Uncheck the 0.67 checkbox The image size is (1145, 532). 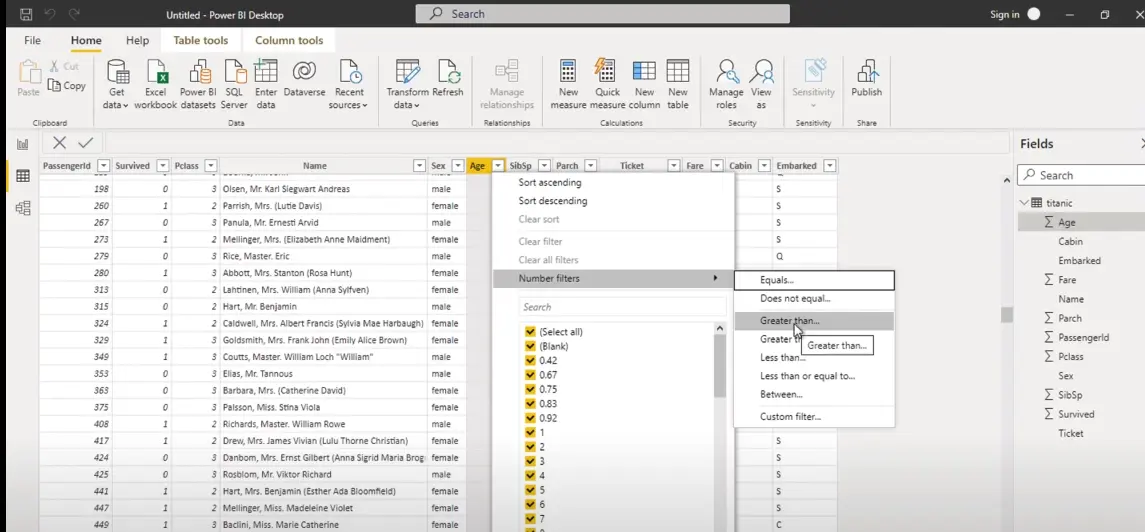pos(530,375)
